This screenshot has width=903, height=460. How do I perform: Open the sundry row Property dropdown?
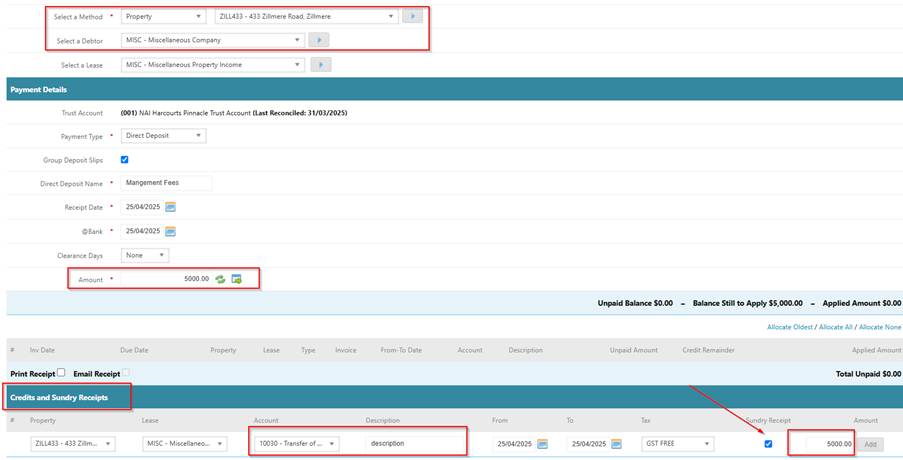pos(73,444)
